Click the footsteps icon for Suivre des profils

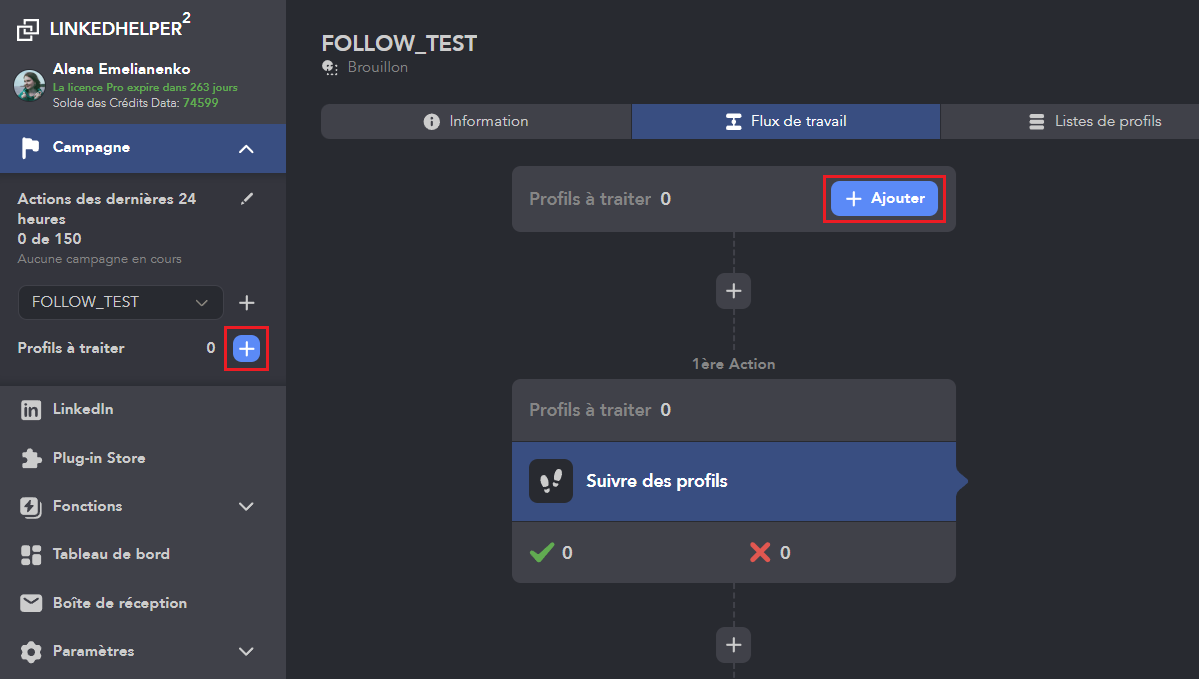point(551,481)
